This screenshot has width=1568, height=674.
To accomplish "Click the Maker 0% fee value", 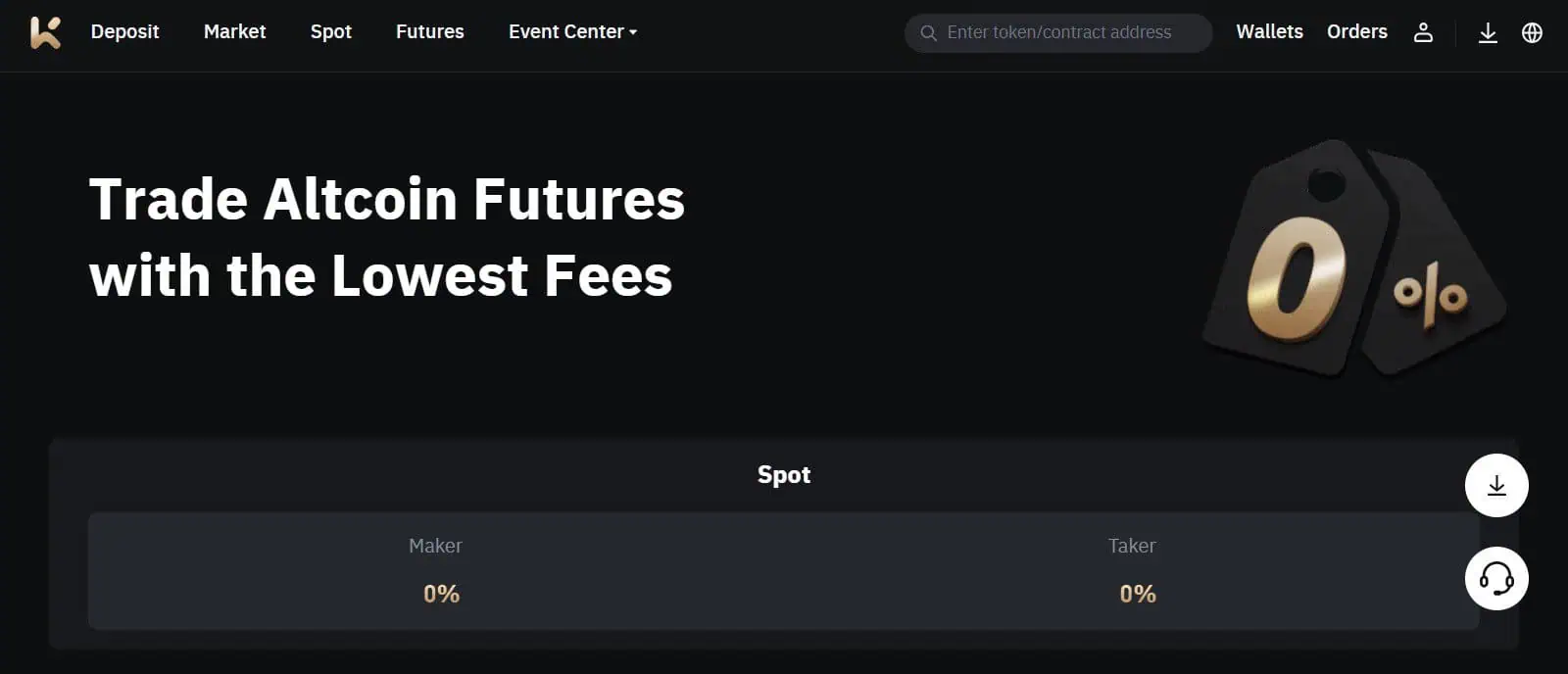I will coord(441,594).
